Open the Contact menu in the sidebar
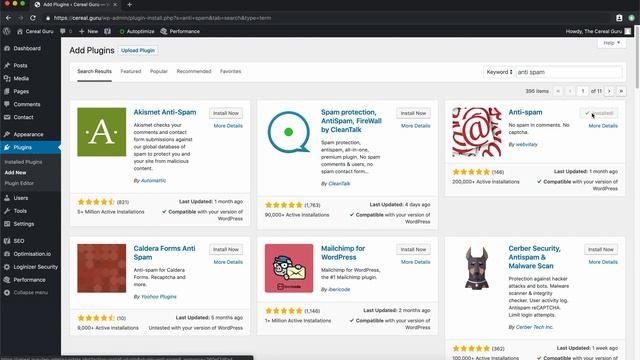 [x=23, y=117]
